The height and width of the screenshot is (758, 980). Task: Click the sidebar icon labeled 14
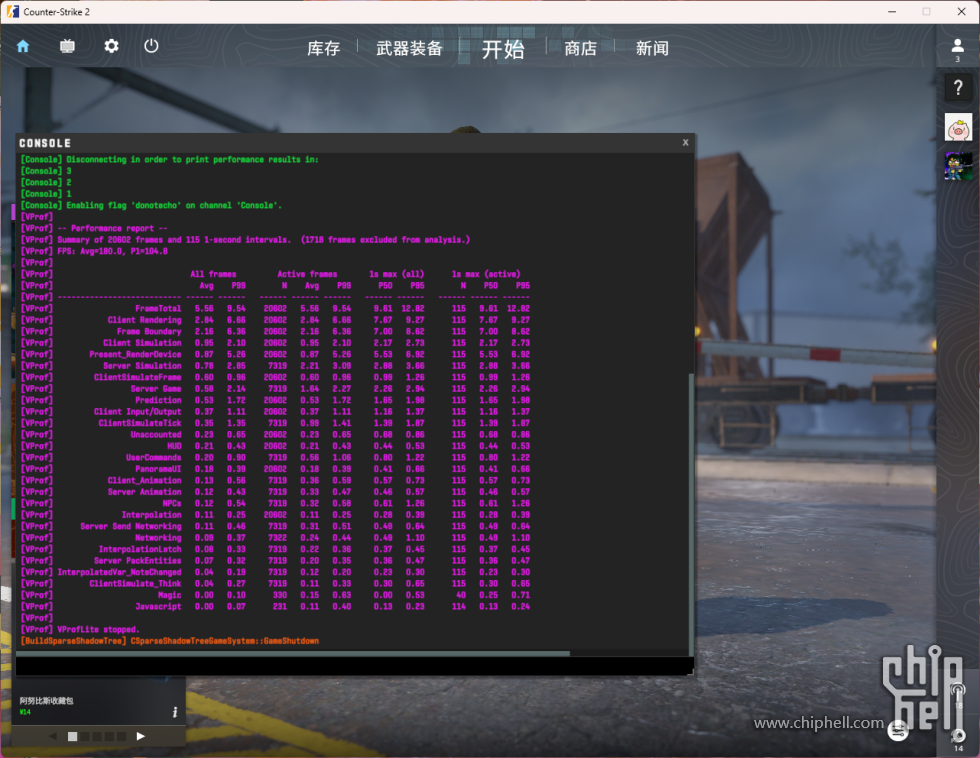958,739
